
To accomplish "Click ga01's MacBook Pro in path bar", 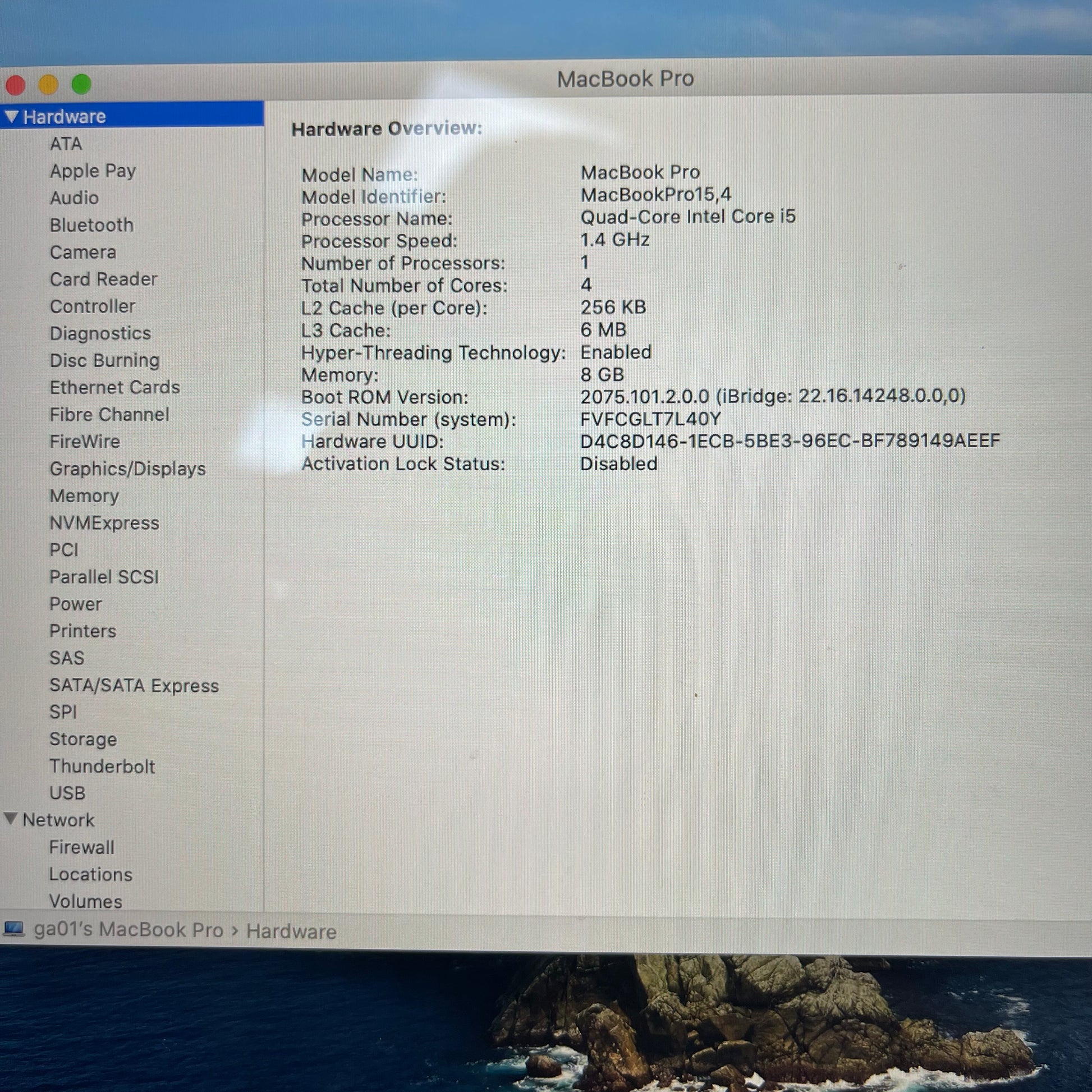I will 129,930.
